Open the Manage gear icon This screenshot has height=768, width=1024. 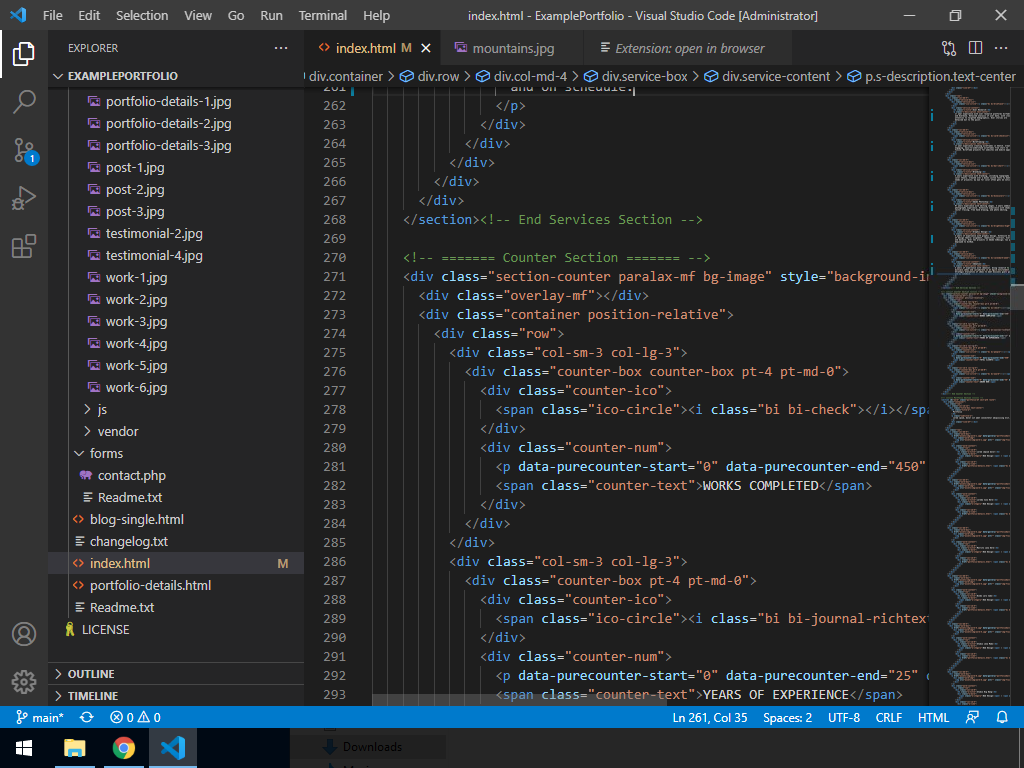click(24, 682)
